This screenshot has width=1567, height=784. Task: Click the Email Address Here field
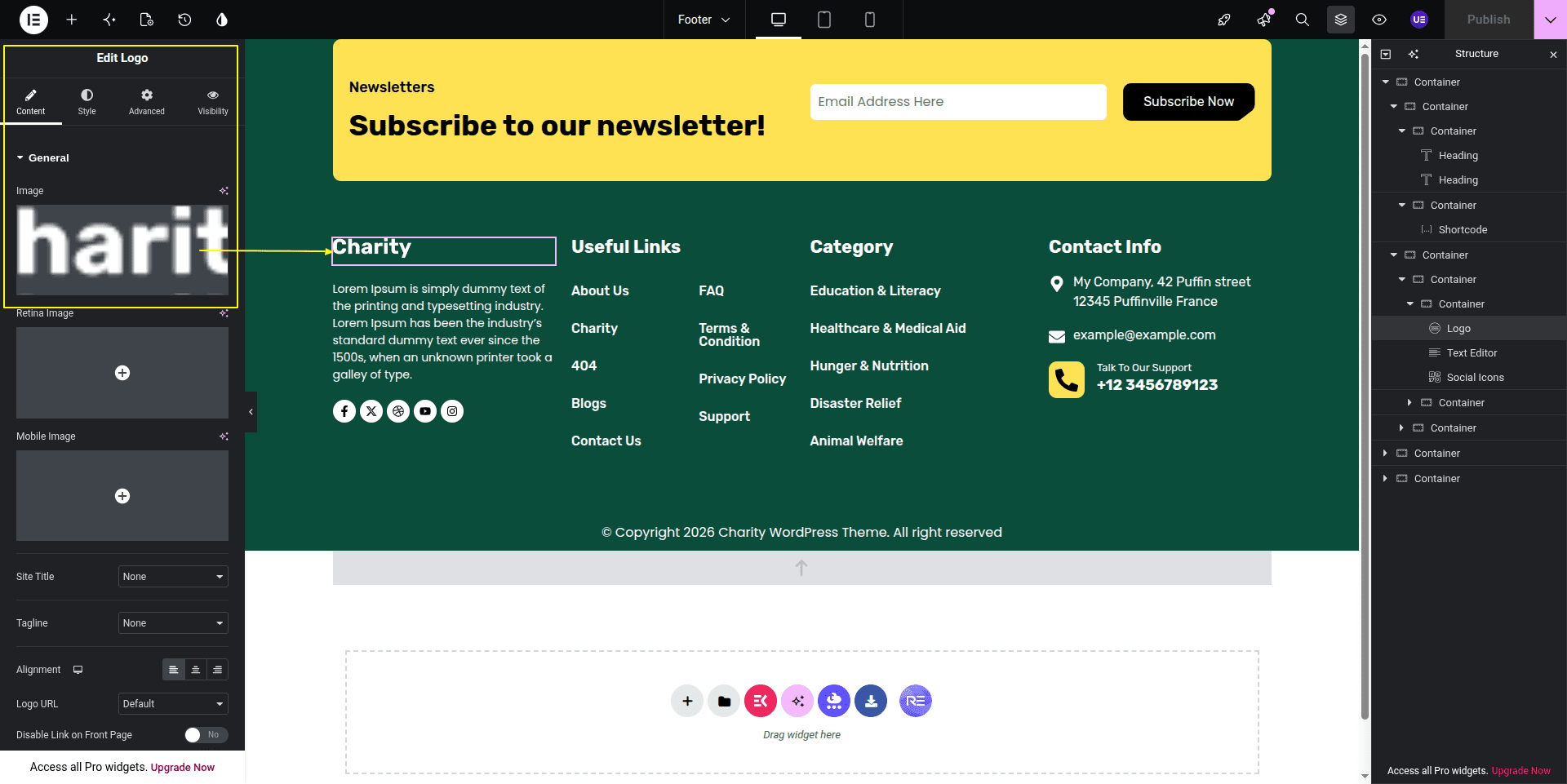point(958,102)
